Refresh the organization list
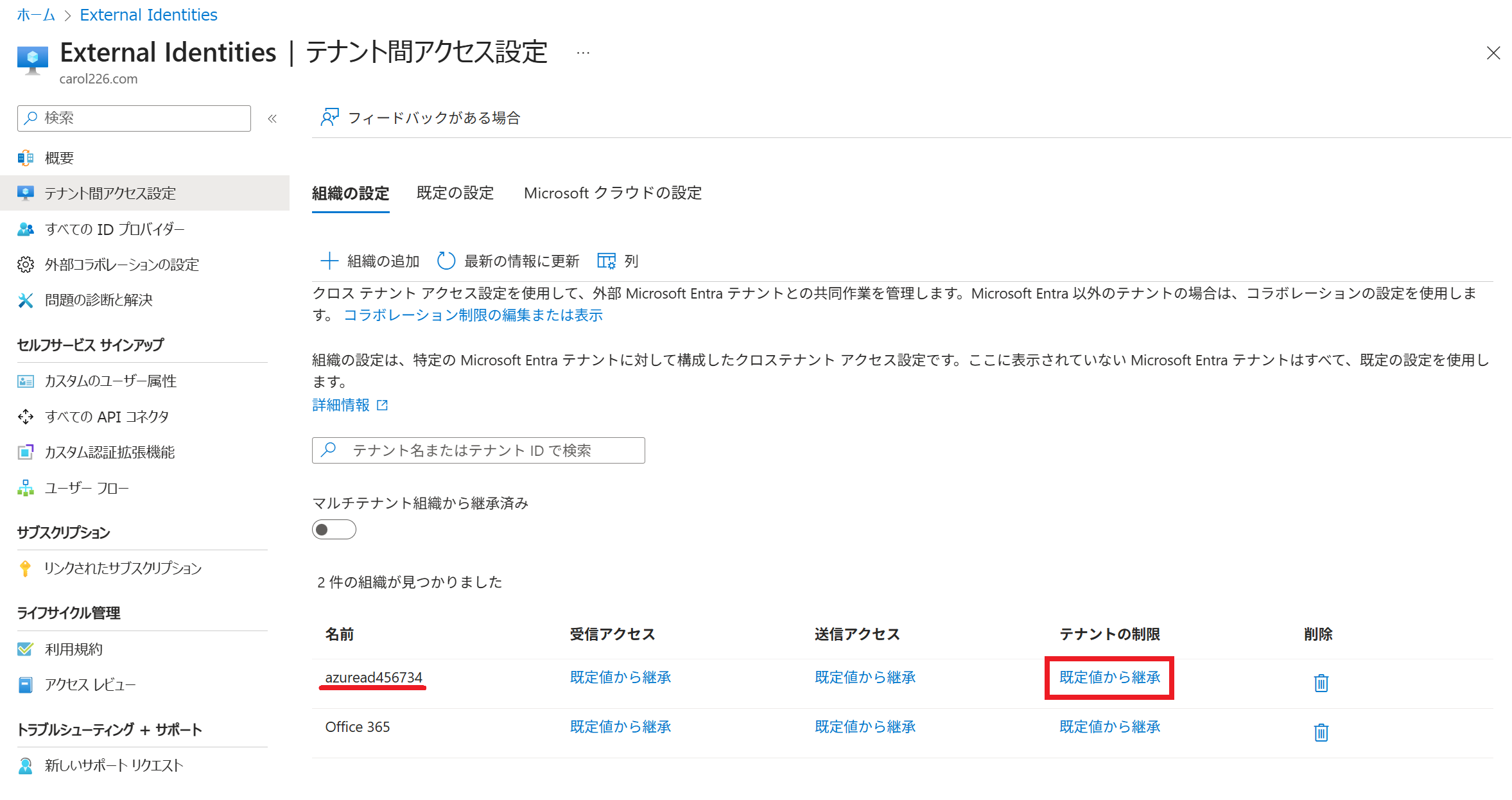The image size is (1512, 800). (446, 261)
